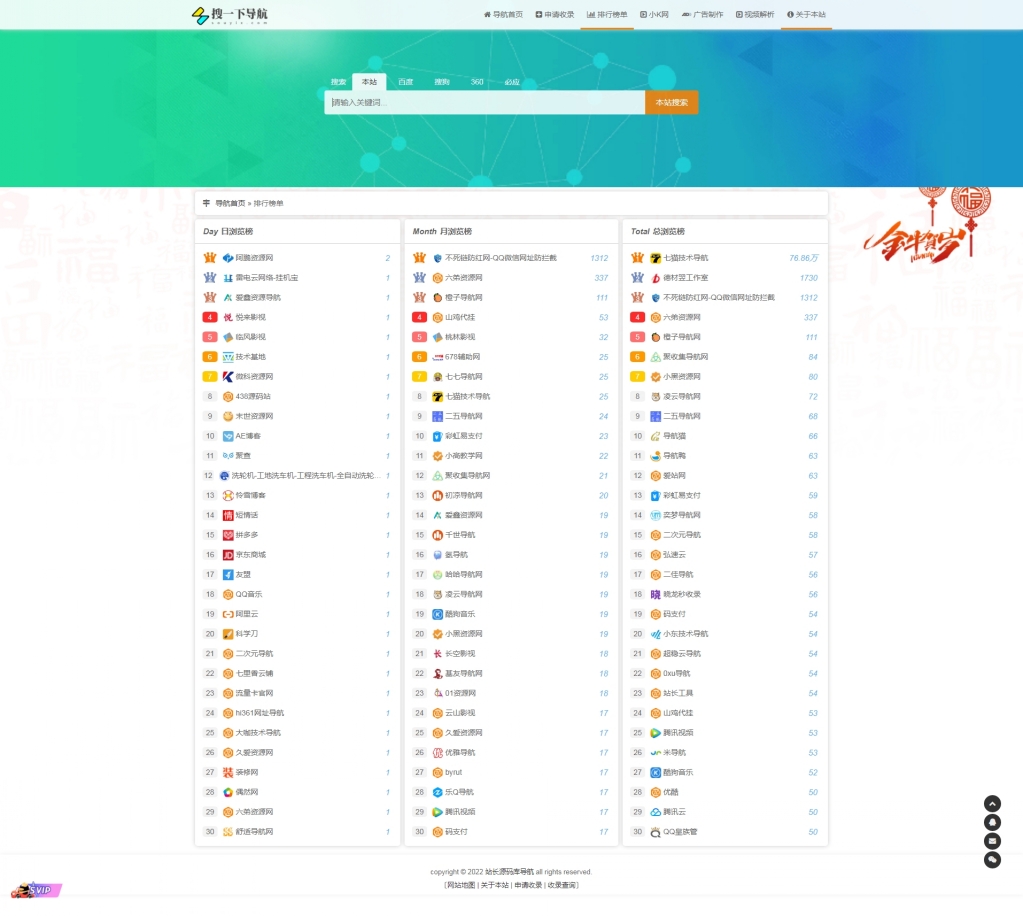Click the email envelope floating button
Image resolution: width=1023 pixels, height=916 pixels.
point(992,841)
